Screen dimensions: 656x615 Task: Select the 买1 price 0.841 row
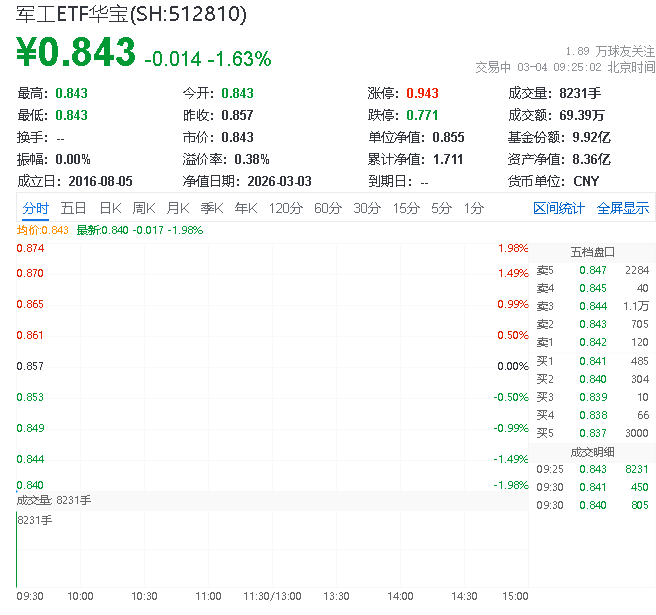tap(592, 360)
